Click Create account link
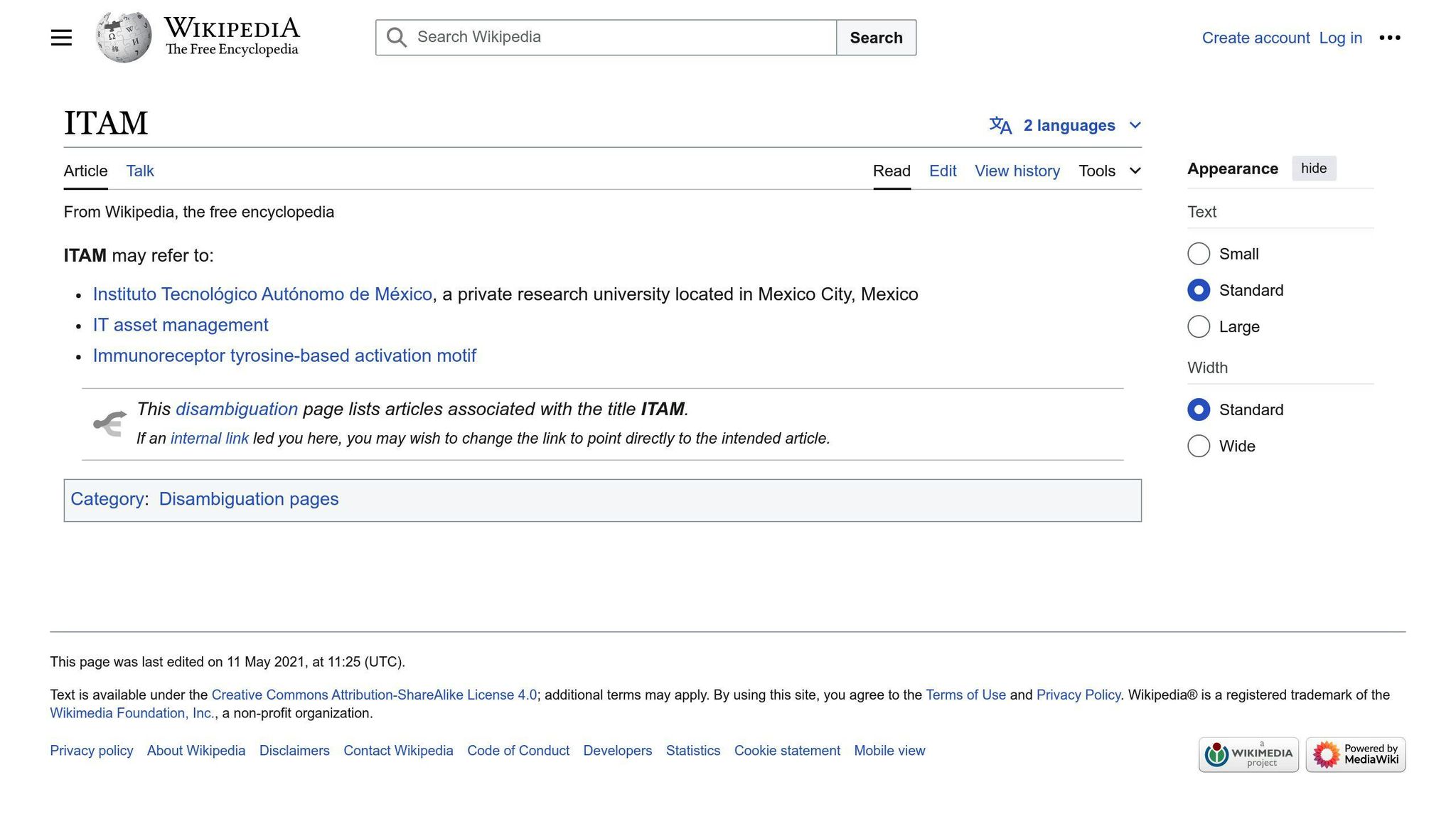This screenshot has width=1456, height=819. click(x=1256, y=38)
